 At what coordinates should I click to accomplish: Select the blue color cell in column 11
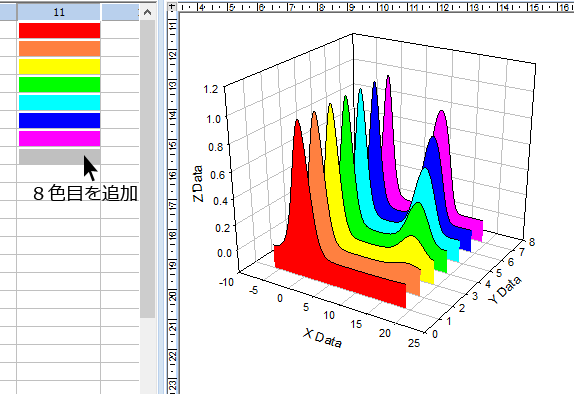pyautogui.click(x=59, y=120)
